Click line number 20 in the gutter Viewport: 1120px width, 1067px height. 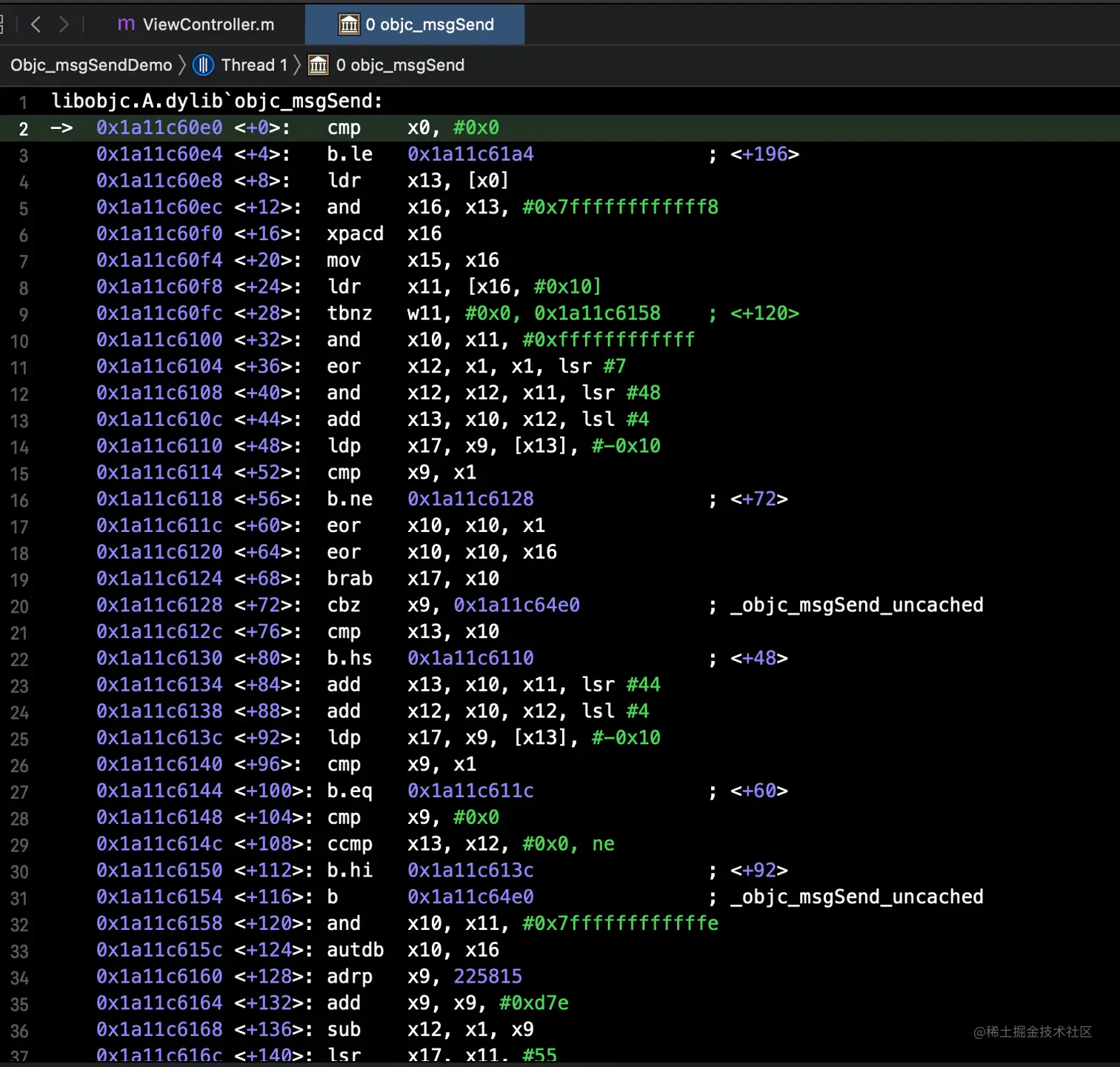20,607
